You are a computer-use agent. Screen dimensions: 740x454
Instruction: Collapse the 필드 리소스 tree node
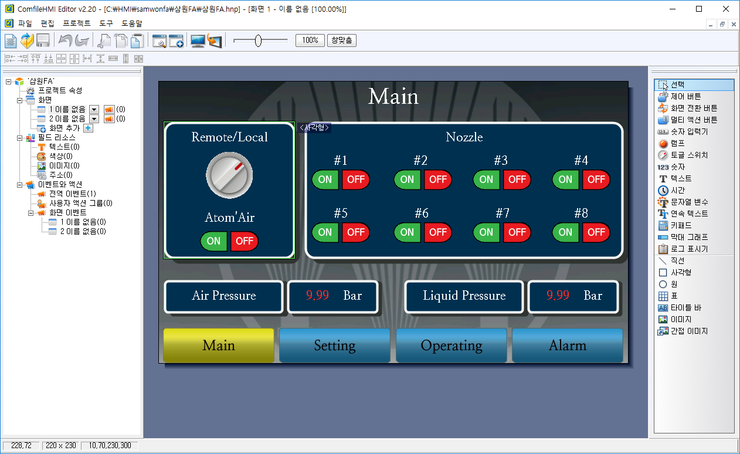20,138
